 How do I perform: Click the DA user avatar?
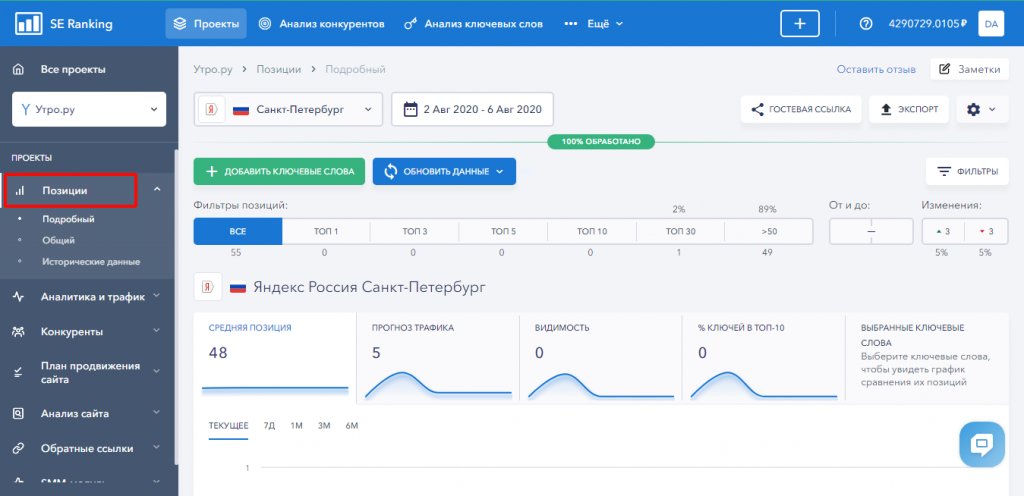(x=990, y=23)
